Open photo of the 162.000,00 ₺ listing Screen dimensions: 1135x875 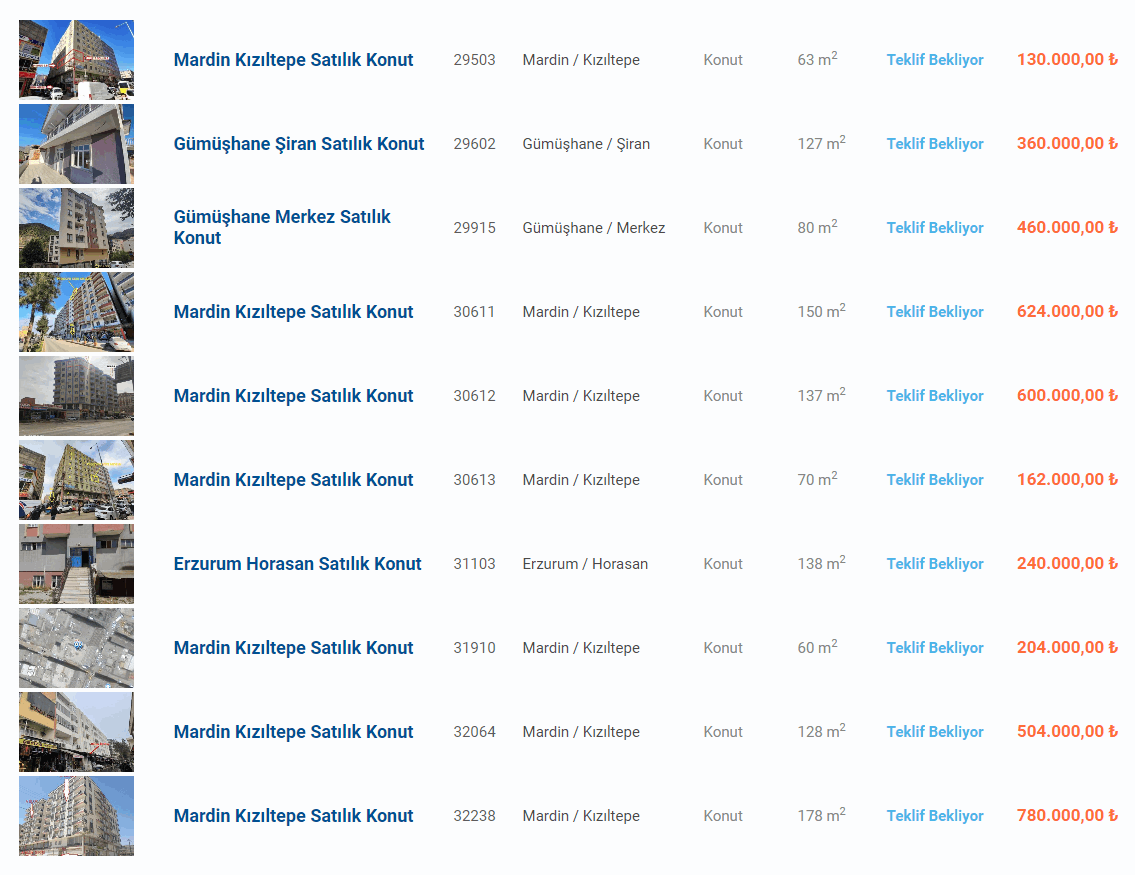tap(76, 480)
